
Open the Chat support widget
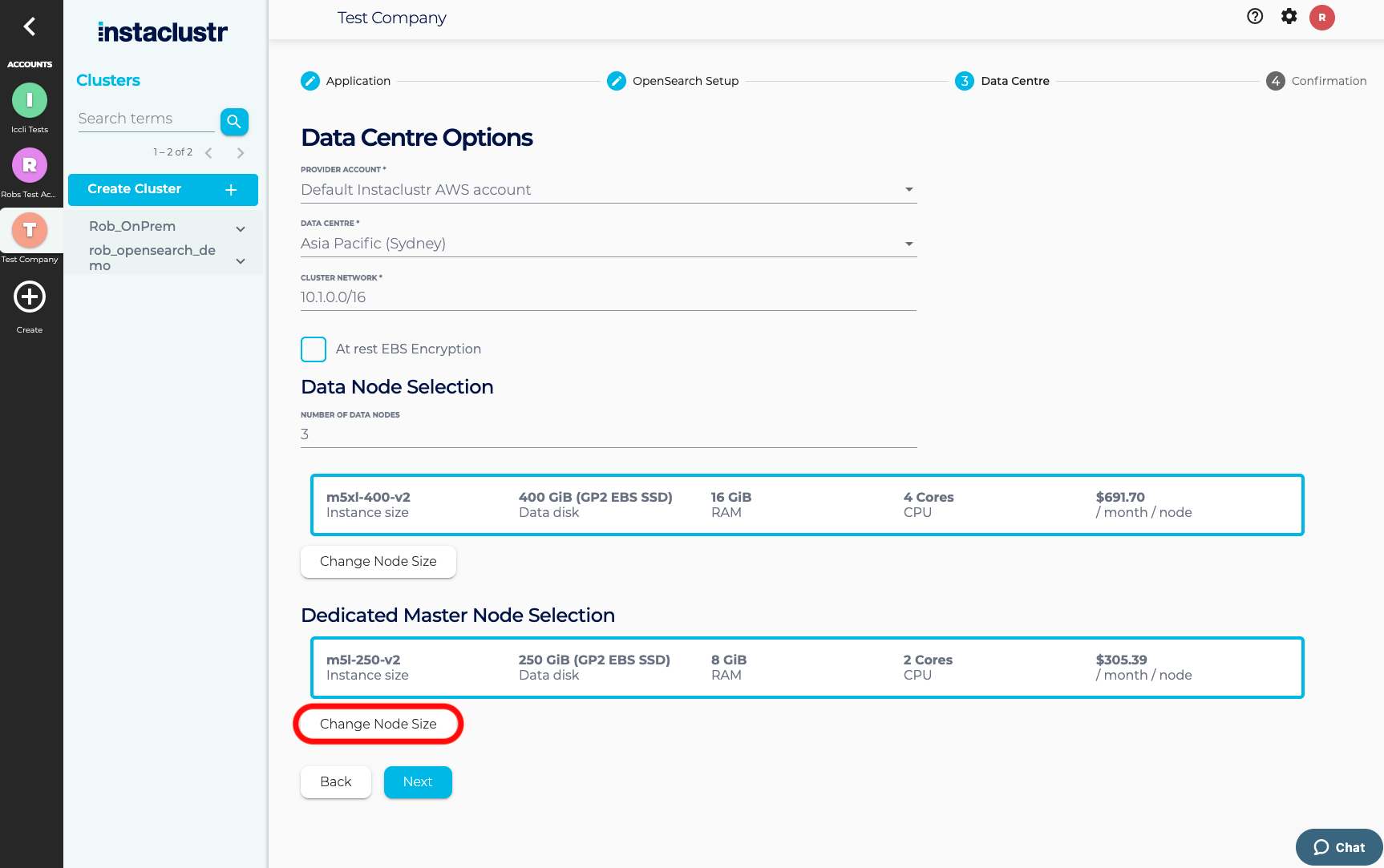coord(1338,847)
